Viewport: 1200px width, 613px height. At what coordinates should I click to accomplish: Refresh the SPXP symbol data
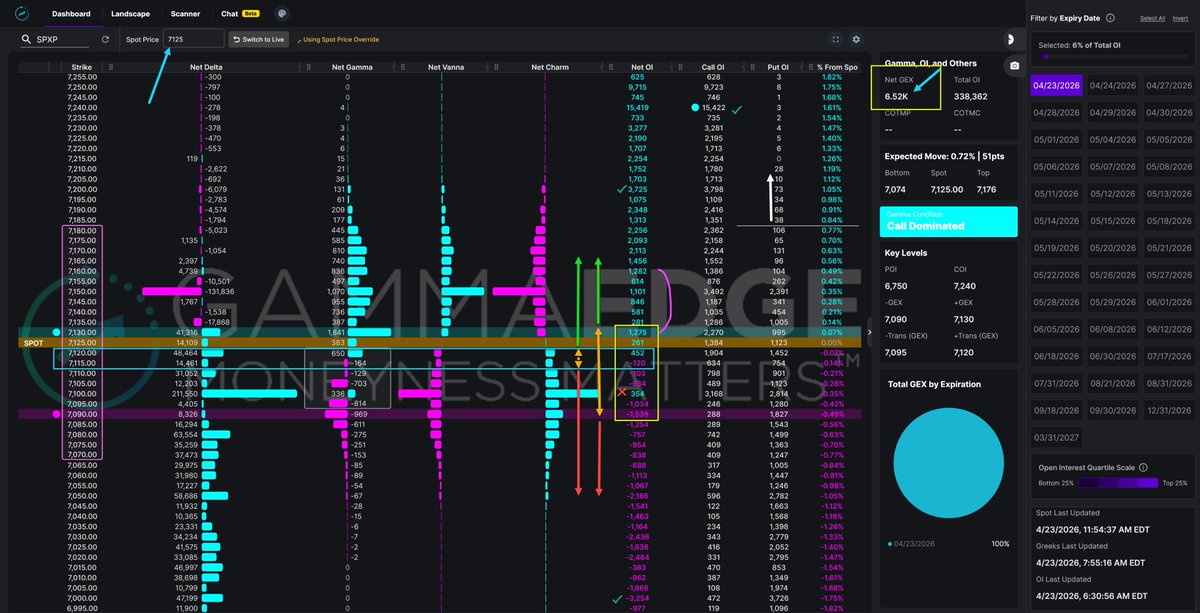coord(106,39)
